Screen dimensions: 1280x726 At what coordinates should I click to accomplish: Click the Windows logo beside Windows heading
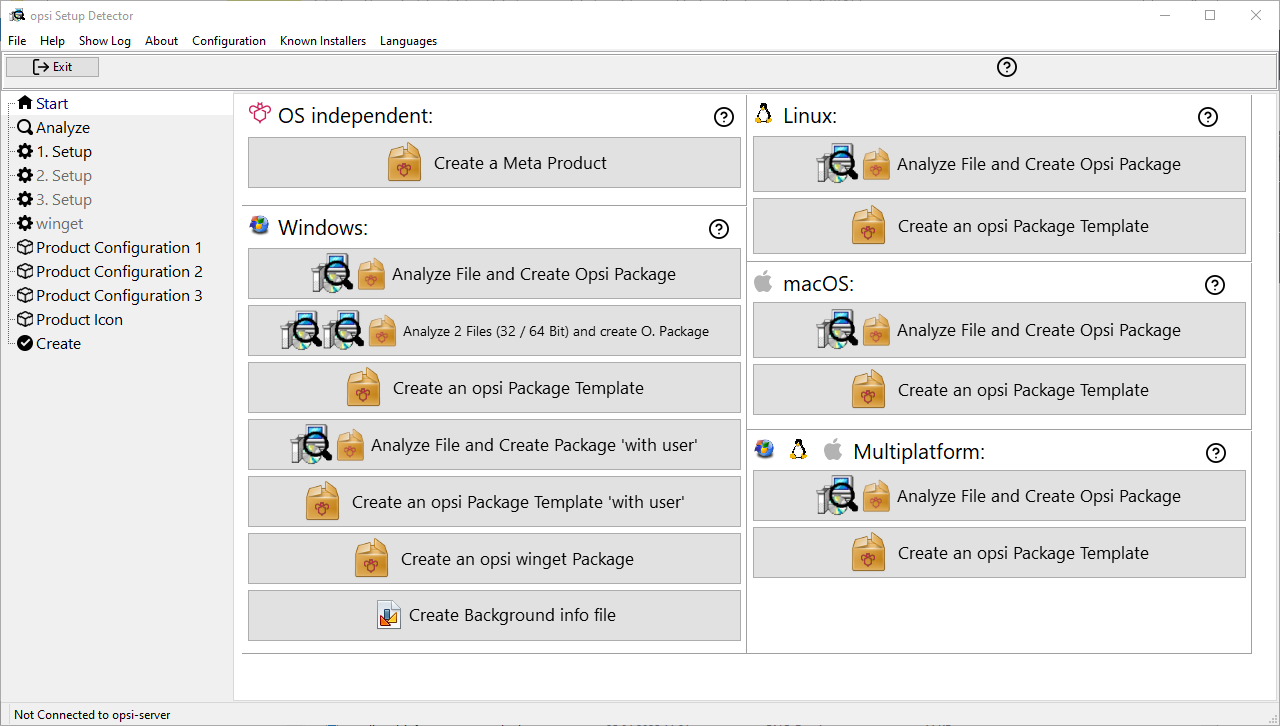(259, 225)
